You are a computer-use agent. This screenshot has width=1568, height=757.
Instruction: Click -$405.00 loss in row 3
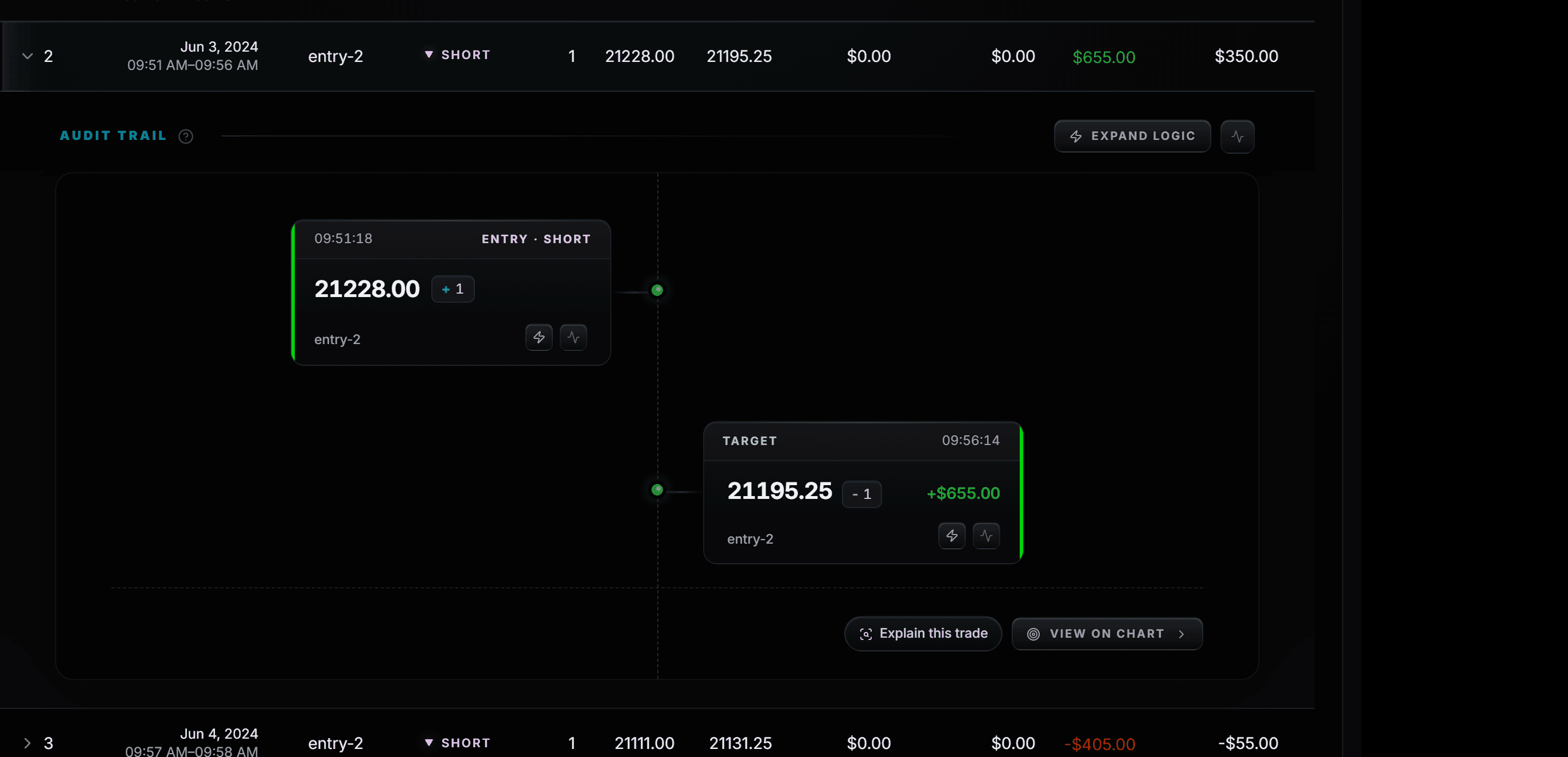[1100, 744]
